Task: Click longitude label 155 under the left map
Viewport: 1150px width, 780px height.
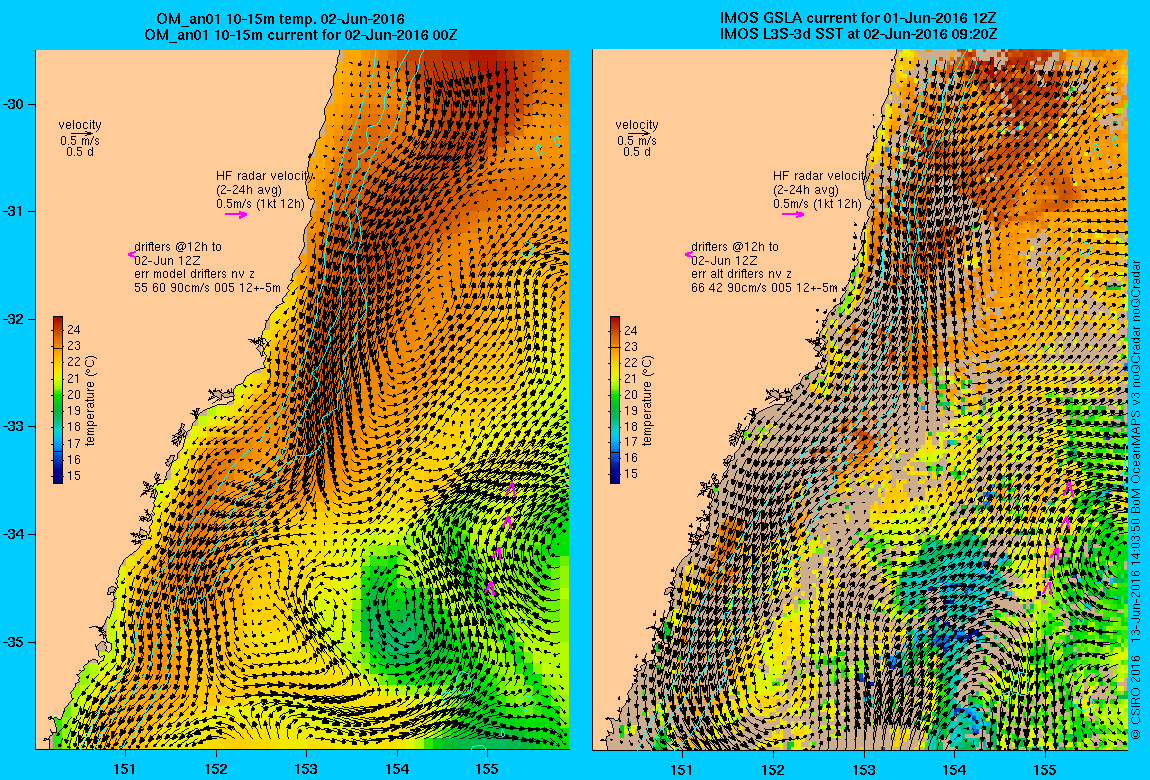Action: [x=488, y=769]
